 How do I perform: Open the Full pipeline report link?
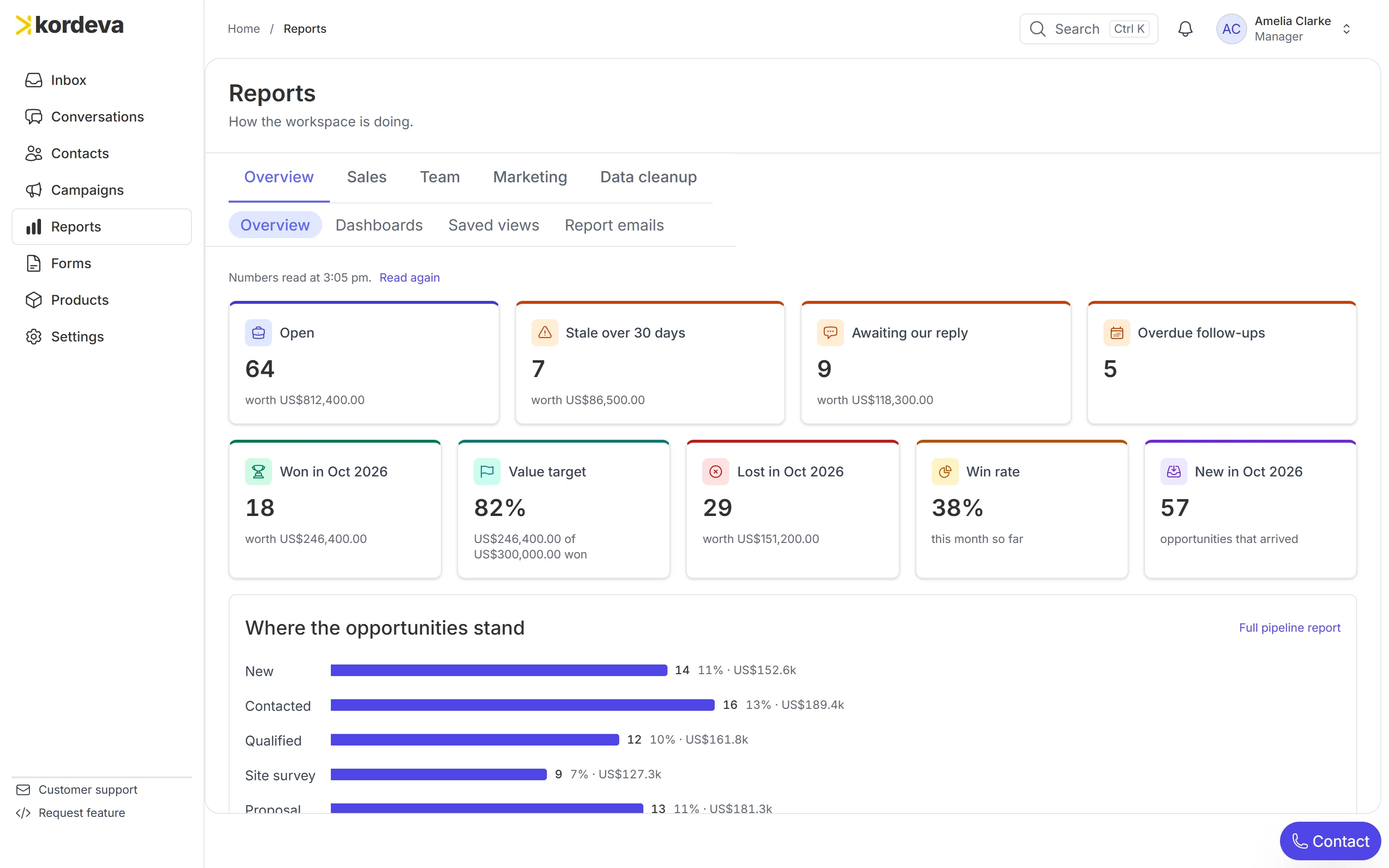(x=1289, y=628)
